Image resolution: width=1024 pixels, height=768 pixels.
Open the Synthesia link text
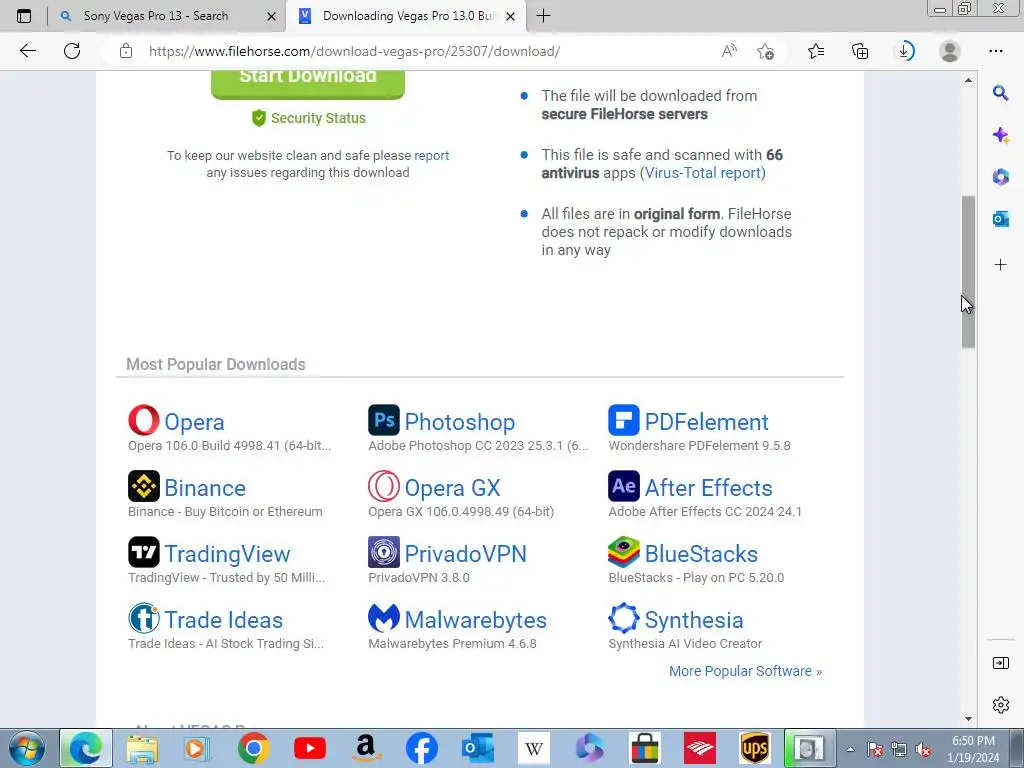click(694, 620)
